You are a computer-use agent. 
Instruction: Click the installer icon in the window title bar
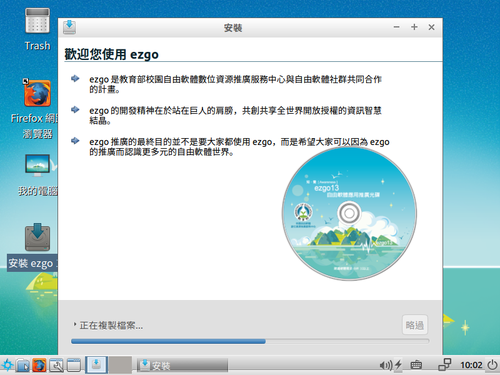click(x=69, y=27)
